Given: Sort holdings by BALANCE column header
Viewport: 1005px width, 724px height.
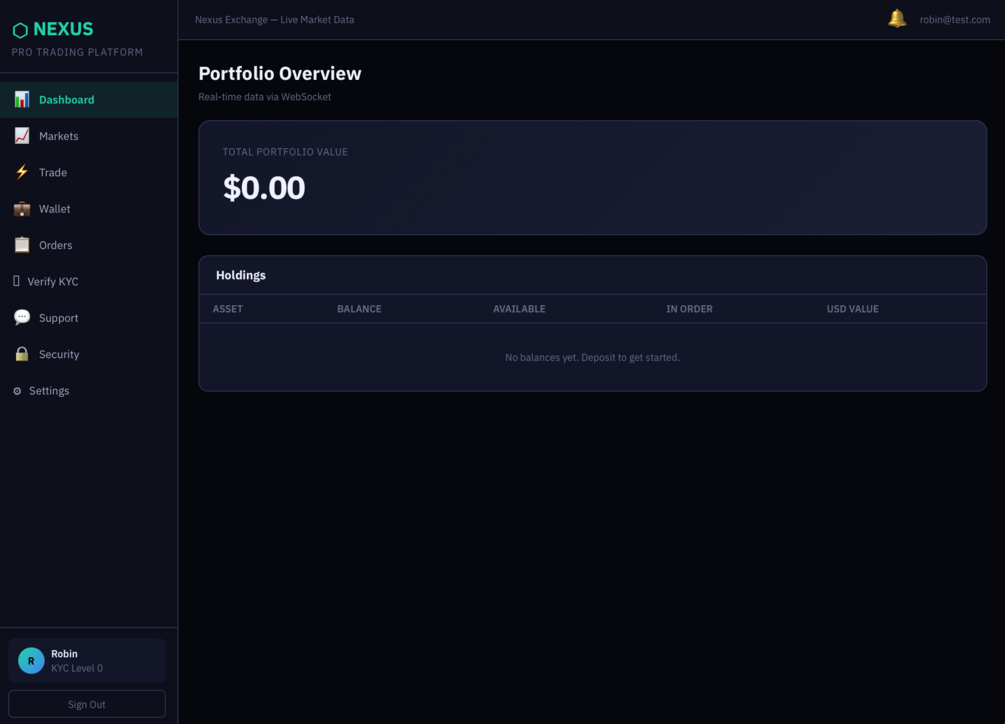Looking at the screenshot, I should 359,309.
